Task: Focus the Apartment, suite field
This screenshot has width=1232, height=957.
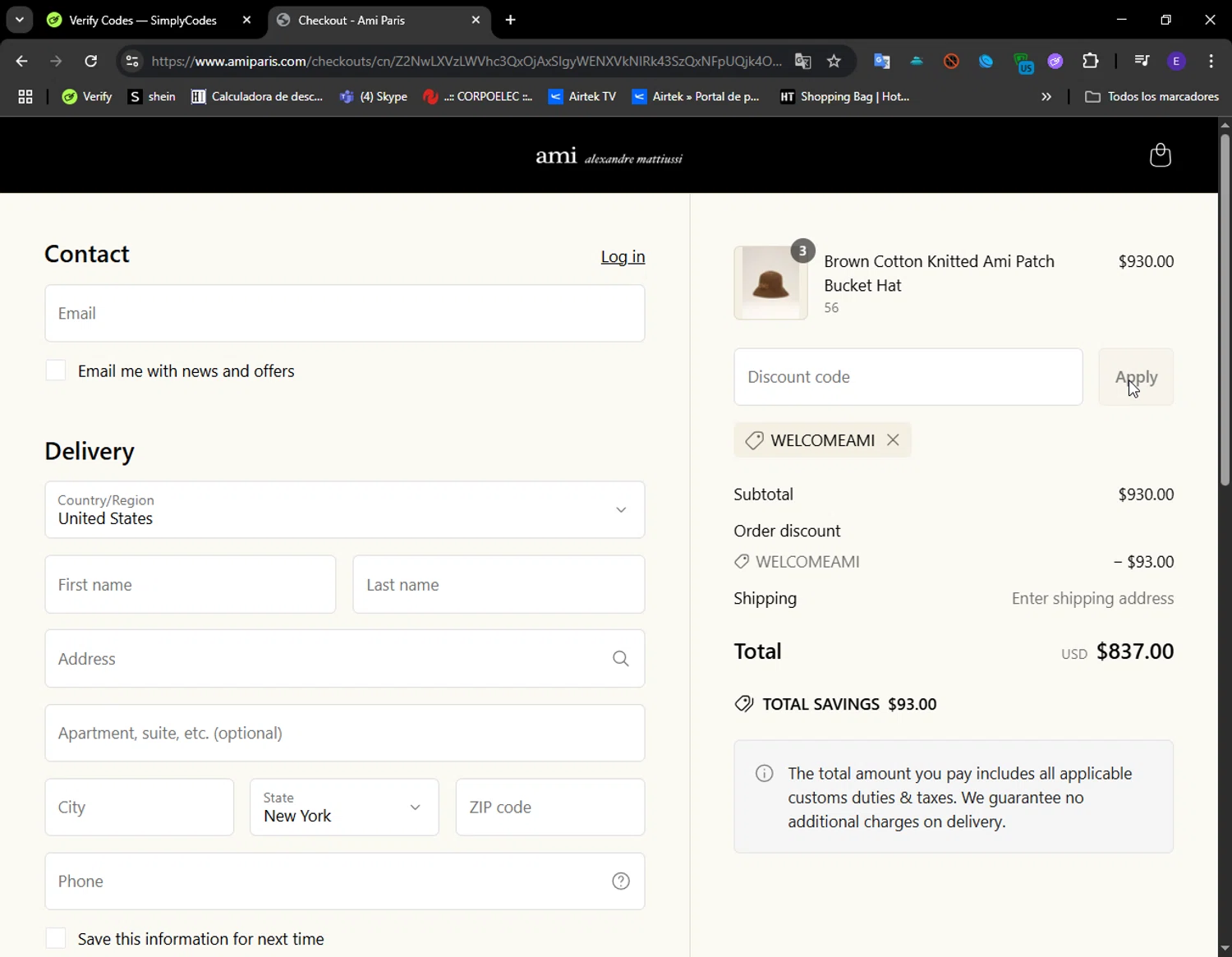Action: pyautogui.click(x=345, y=733)
